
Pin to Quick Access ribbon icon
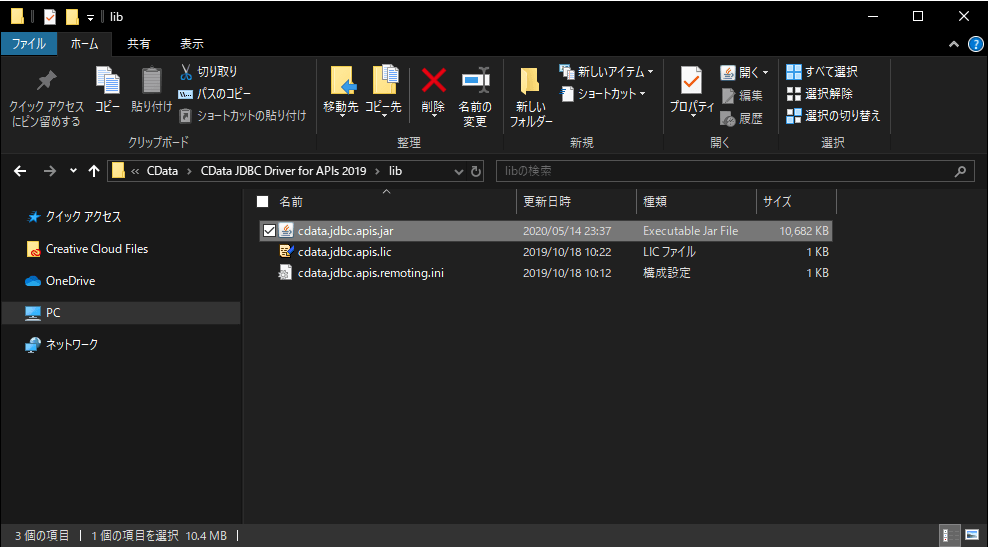tap(46, 98)
